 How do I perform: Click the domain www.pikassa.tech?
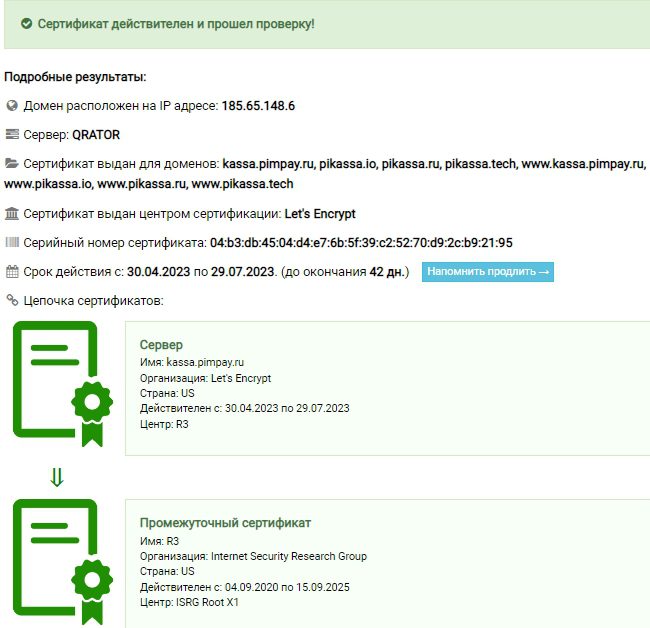tap(242, 184)
